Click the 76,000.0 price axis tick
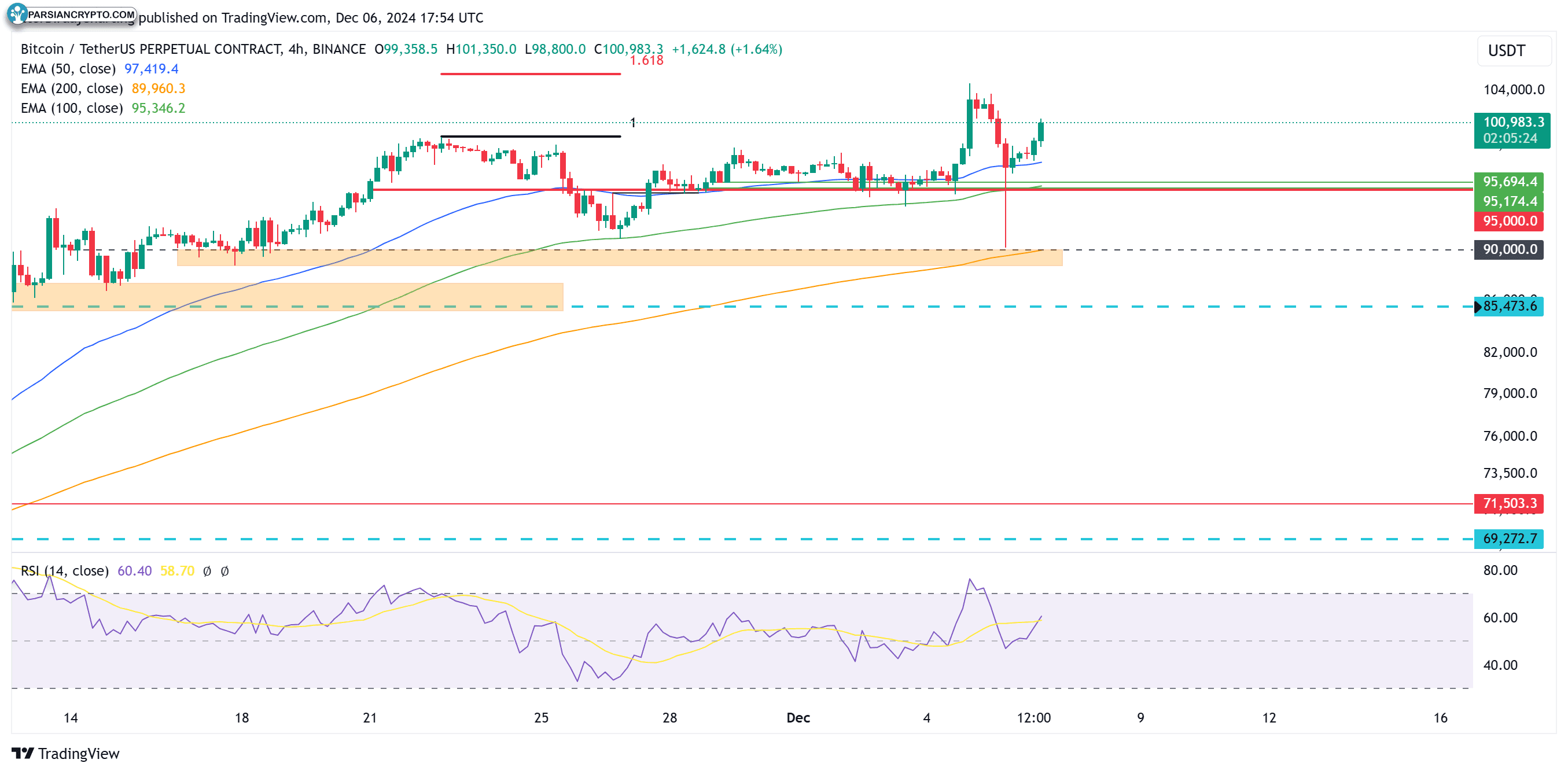 [1510, 436]
